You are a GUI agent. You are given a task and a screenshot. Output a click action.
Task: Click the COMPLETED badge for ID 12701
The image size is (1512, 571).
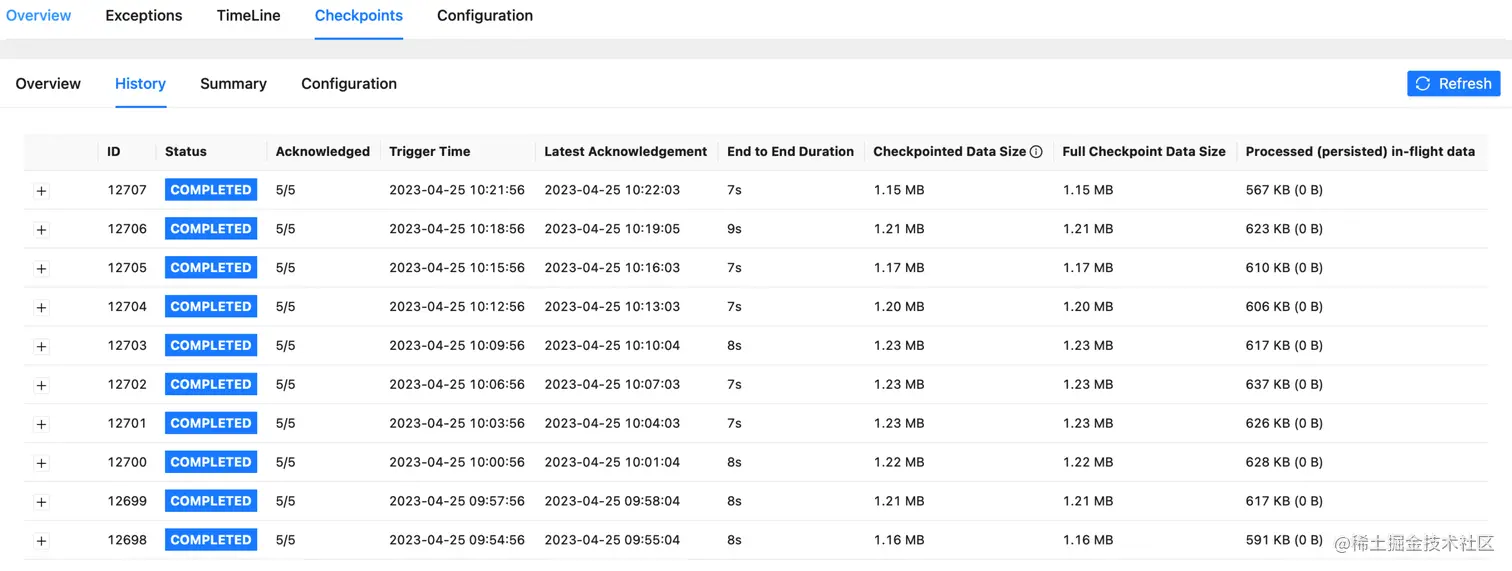click(x=211, y=424)
